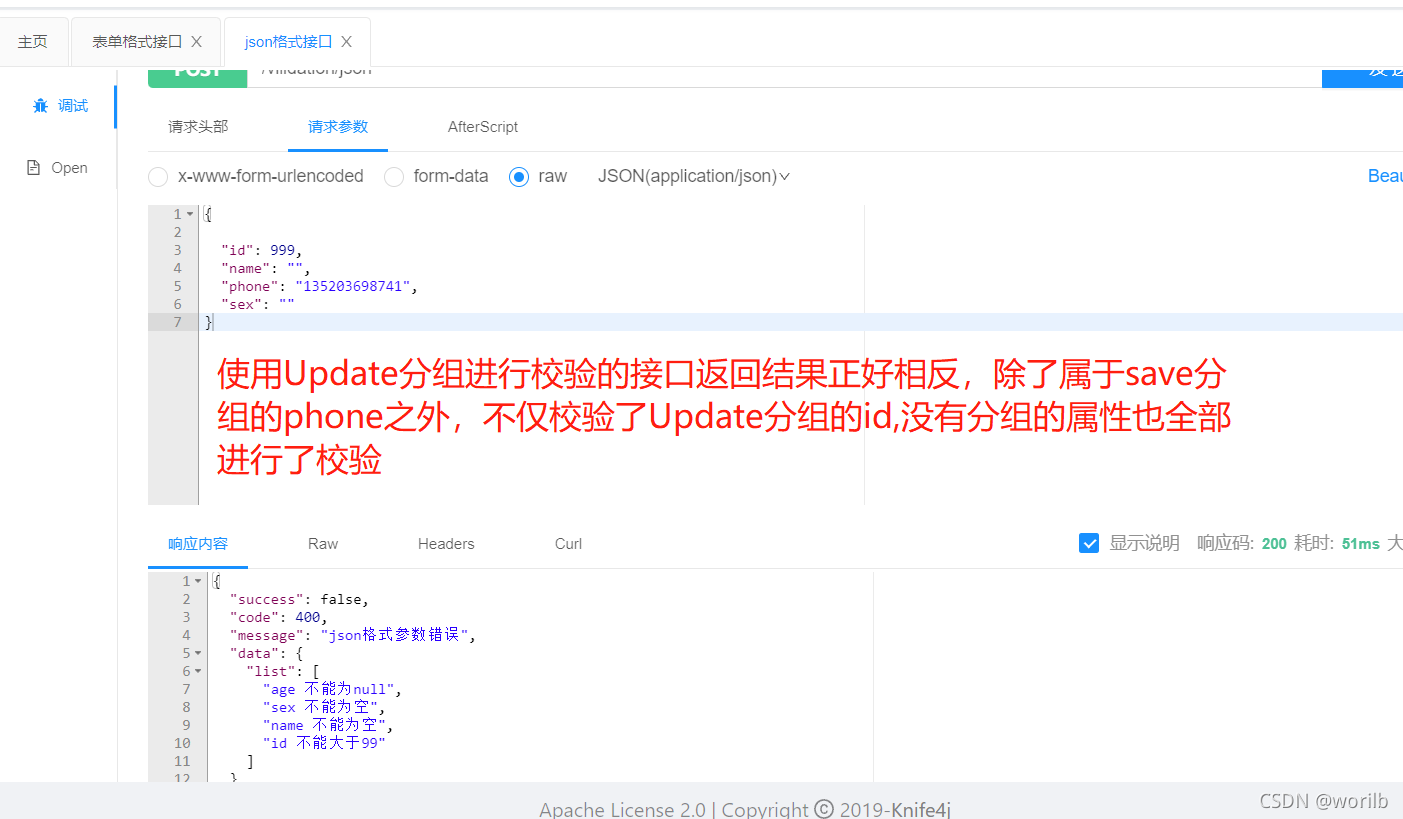Open the Curl response tab
Image resolution: width=1403 pixels, height=819 pixels.
tap(568, 544)
